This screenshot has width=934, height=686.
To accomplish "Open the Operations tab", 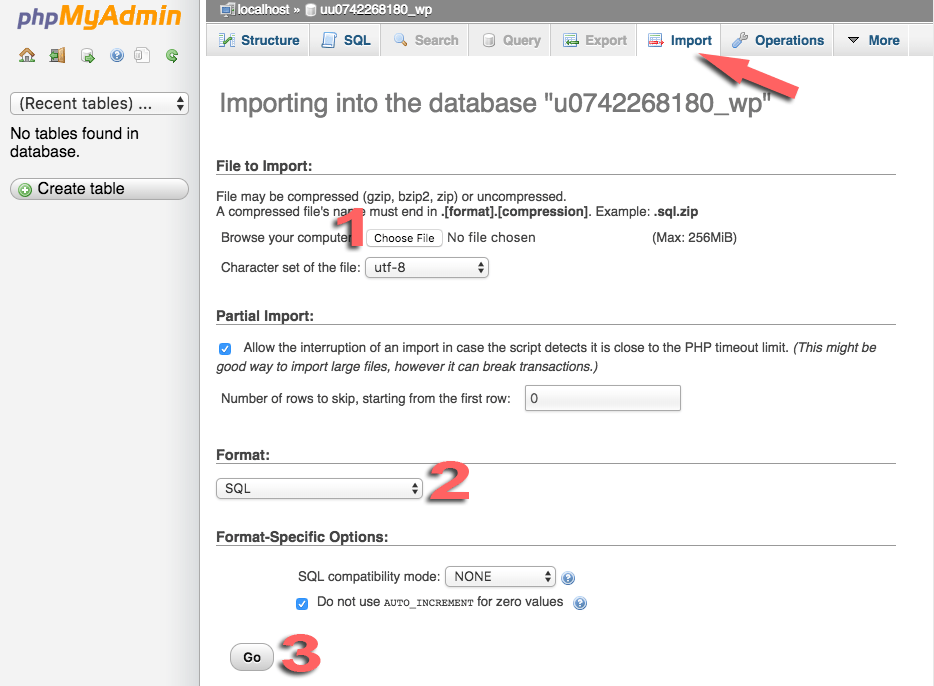I will [778, 40].
